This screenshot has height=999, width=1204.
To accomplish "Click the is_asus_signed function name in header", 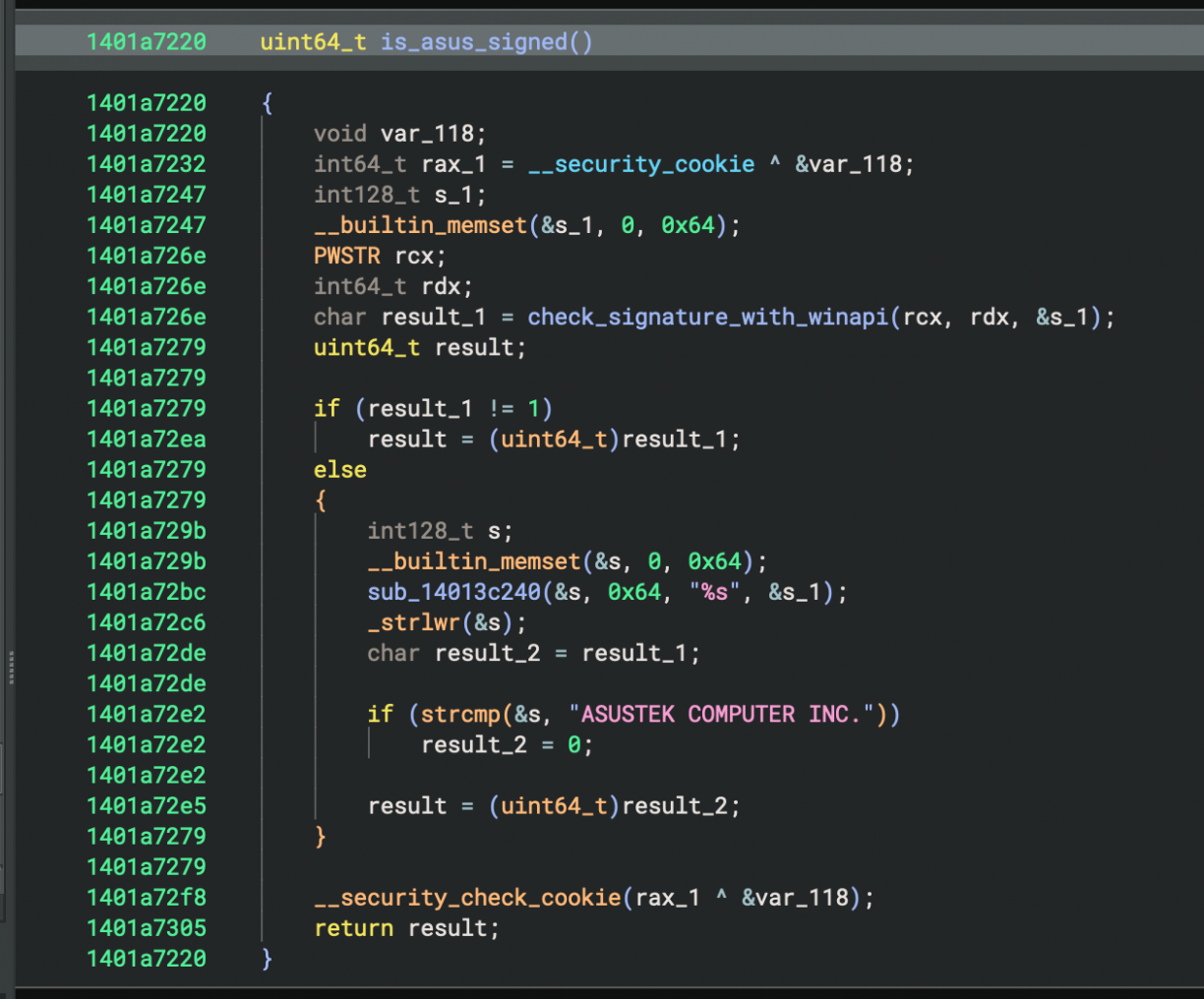I will coord(473,42).
